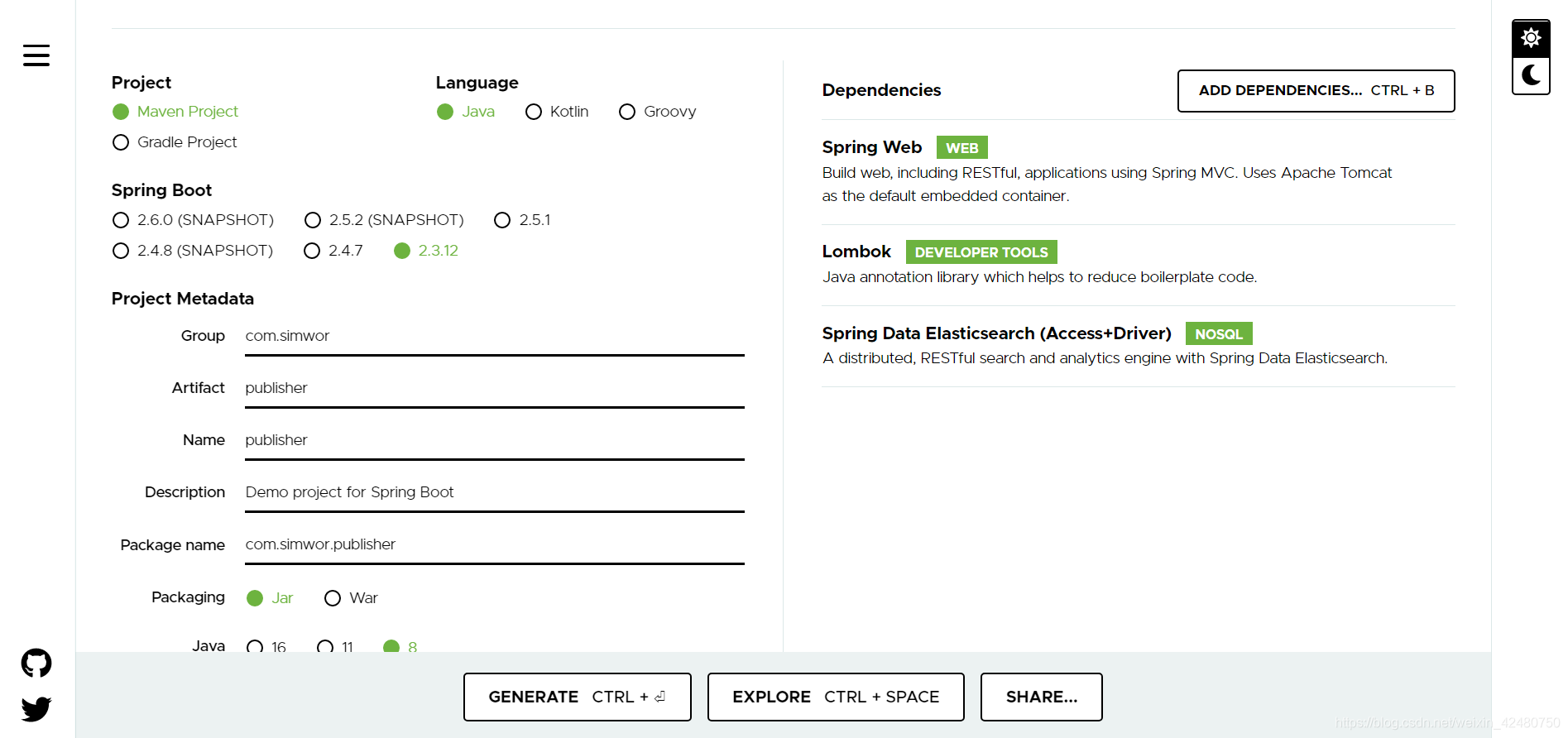The height and width of the screenshot is (738, 1568).
Task: Edit the Package name field
Action: click(x=495, y=545)
